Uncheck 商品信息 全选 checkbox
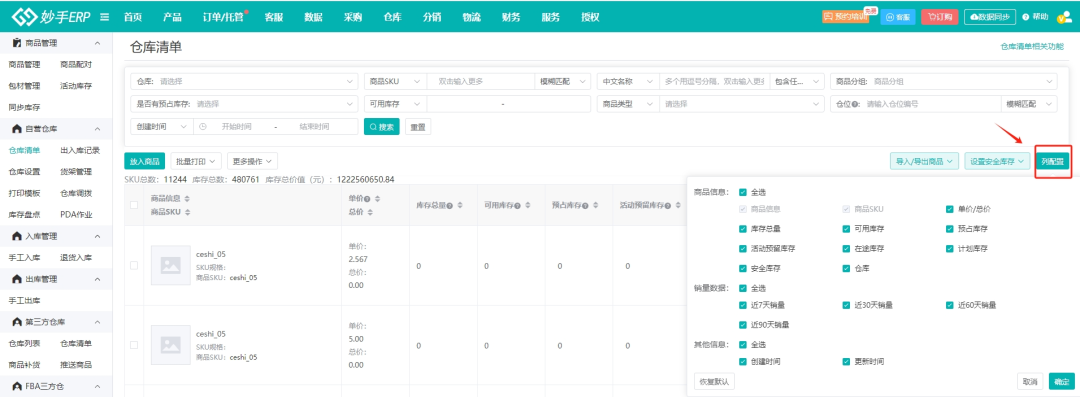1080x397 pixels. pos(742,193)
